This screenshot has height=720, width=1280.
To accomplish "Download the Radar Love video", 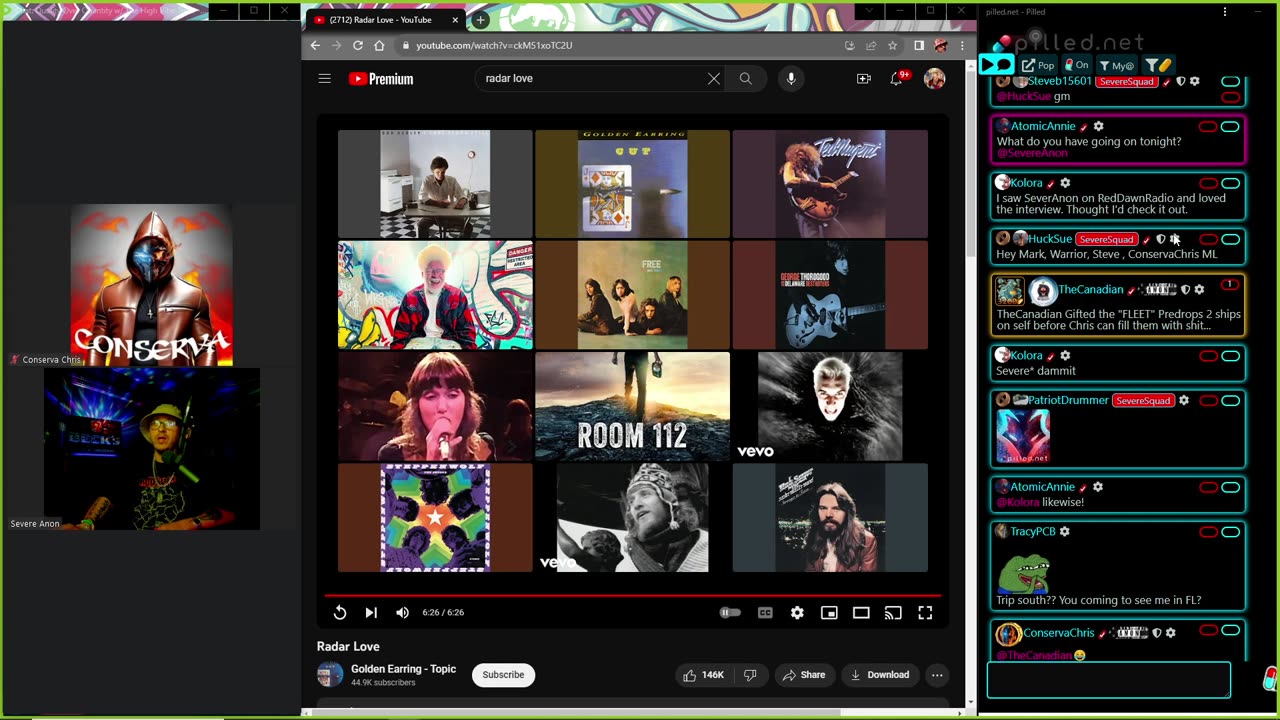I will [x=879, y=675].
